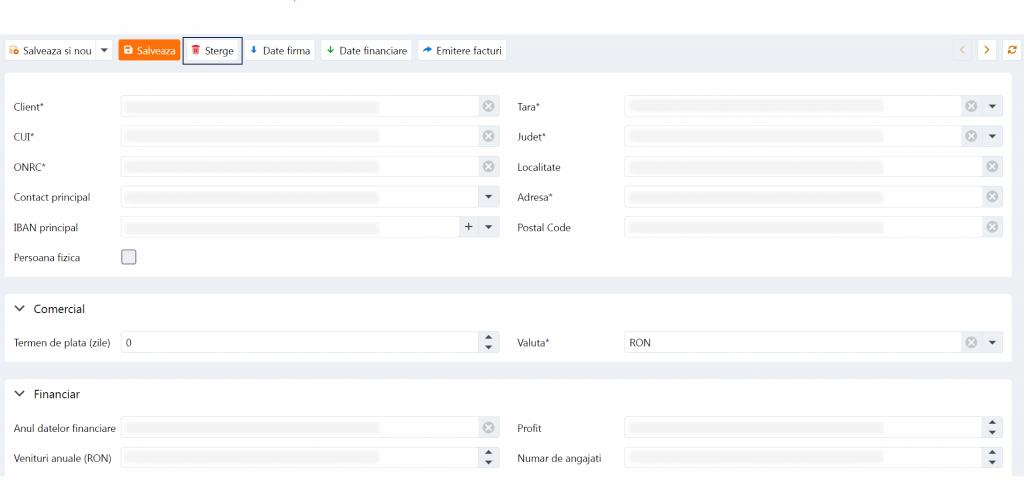
Task: Clear the CUI field value
Action: pos(488,137)
